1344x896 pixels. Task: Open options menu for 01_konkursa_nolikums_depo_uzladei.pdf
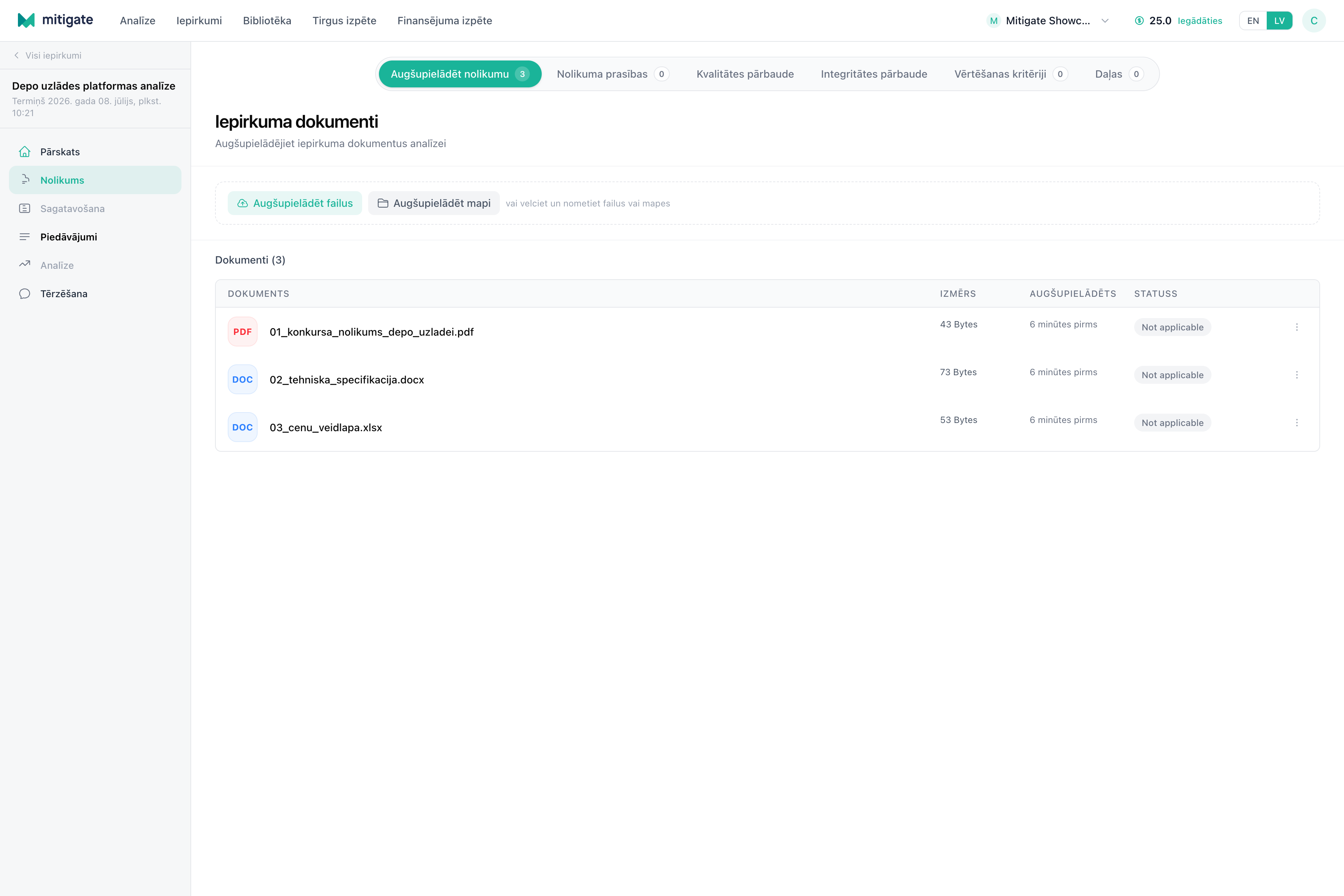coord(1297,327)
